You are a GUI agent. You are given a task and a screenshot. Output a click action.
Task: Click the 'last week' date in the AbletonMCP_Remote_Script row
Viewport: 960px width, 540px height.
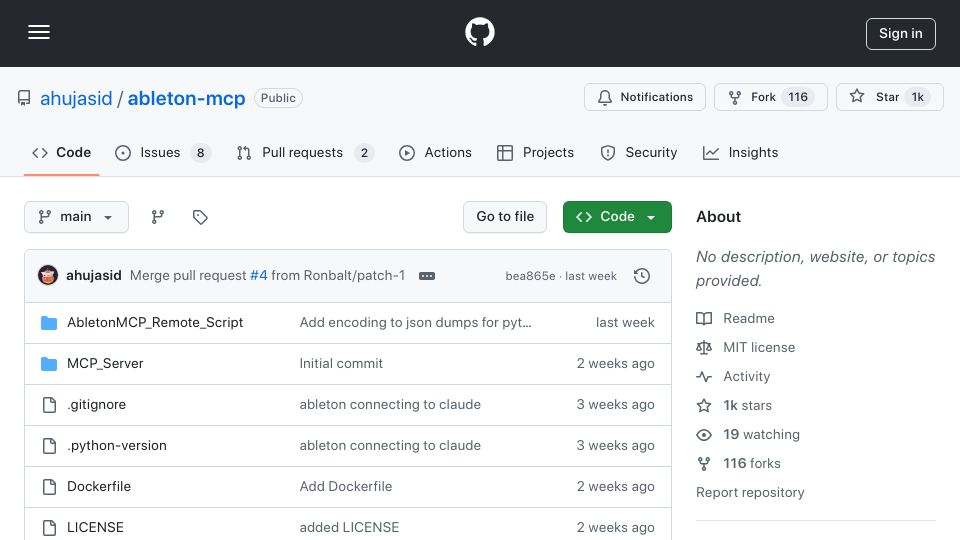point(625,323)
